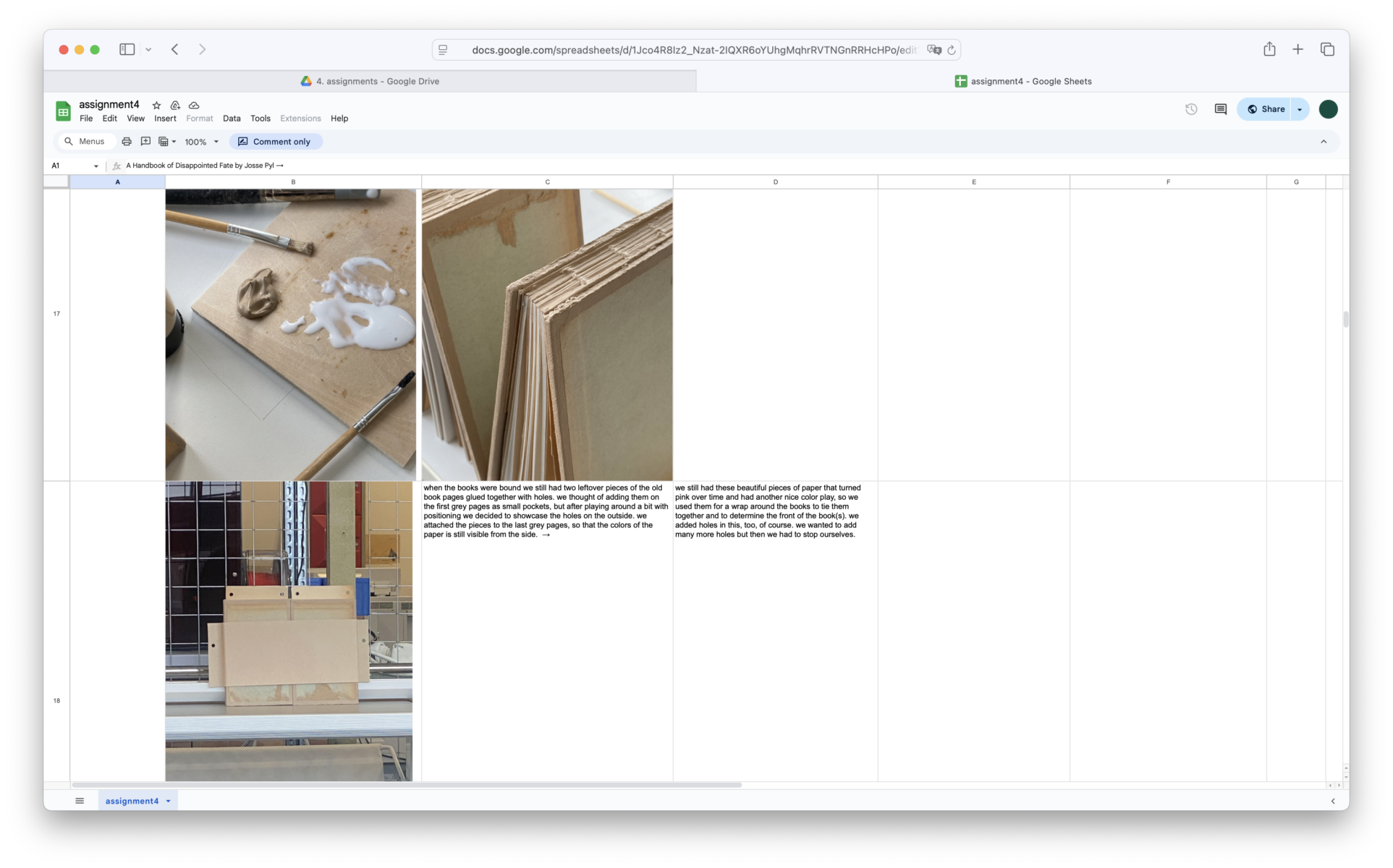1393x868 pixels.
Task: Click the horizontal scrollbar
Action: [x=407, y=785]
